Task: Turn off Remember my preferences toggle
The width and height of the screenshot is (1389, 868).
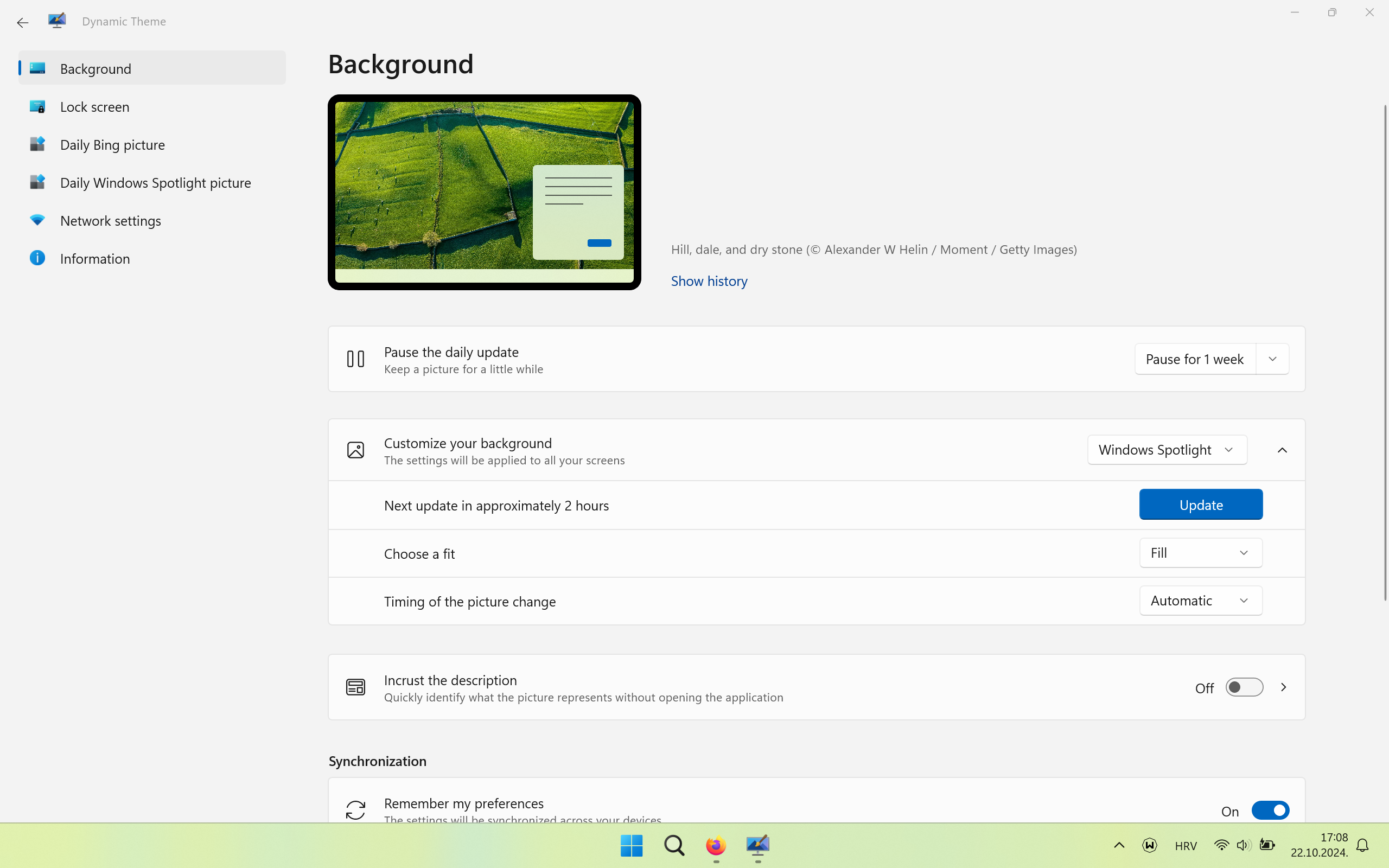Action: pyautogui.click(x=1270, y=810)
